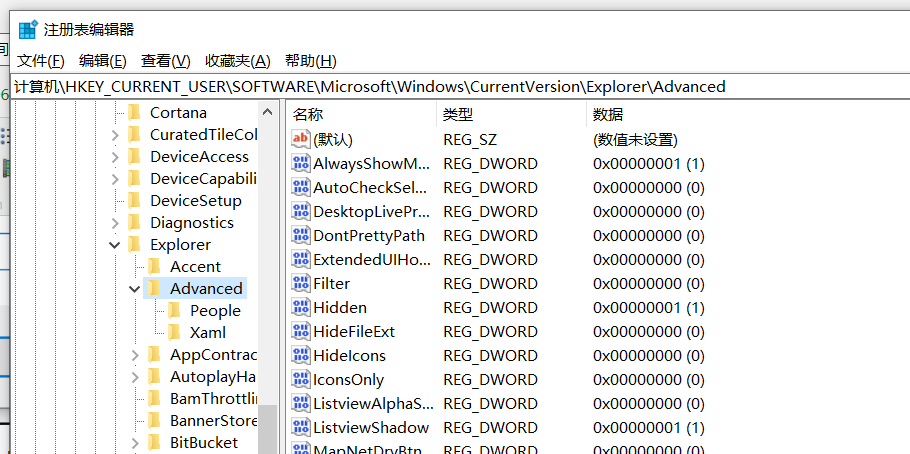The image size is (910, 454).
Task: Expand the BitBucket tree node
Action: click(135, 444)
